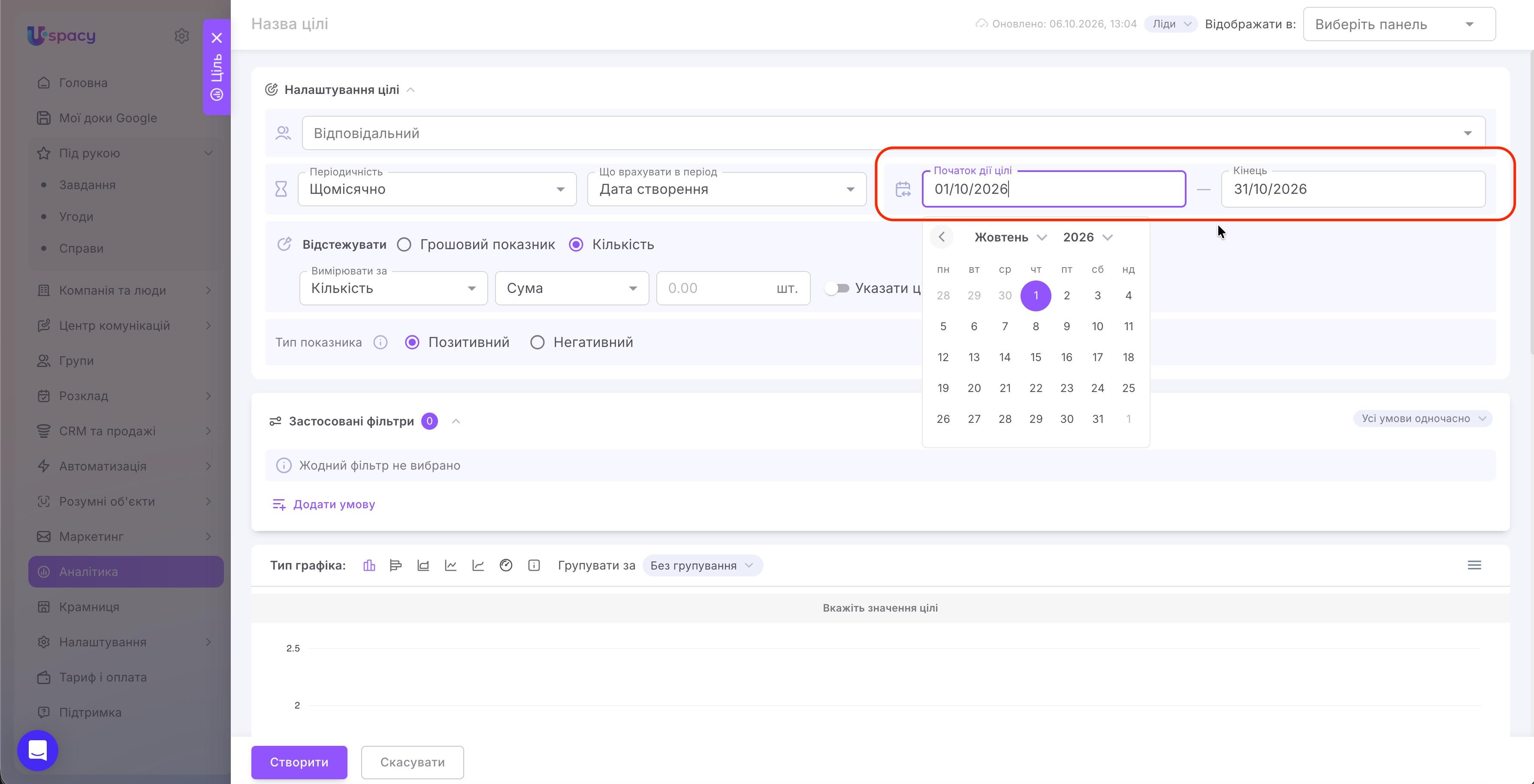The width and height of the screenshot is (1534, 784).
Task: Select area chart type icon
Action: tap(423, 565)
